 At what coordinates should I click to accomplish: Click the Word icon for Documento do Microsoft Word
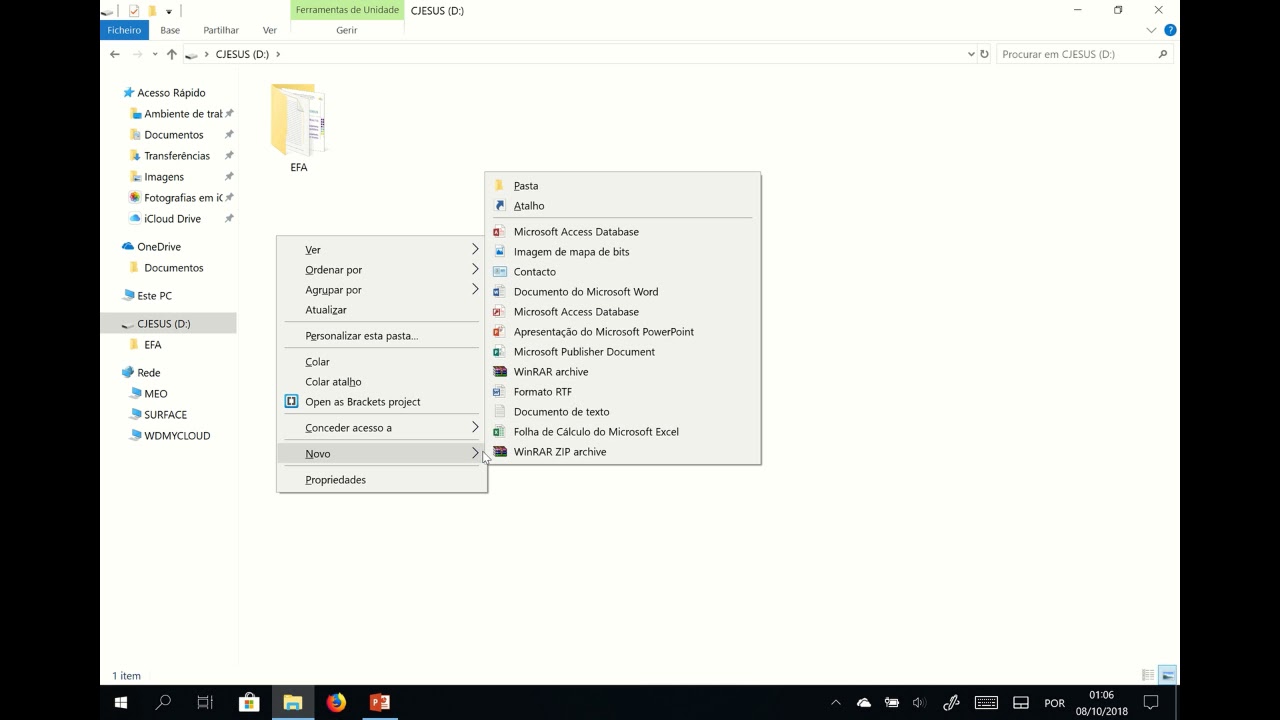(x=500, y=292)
